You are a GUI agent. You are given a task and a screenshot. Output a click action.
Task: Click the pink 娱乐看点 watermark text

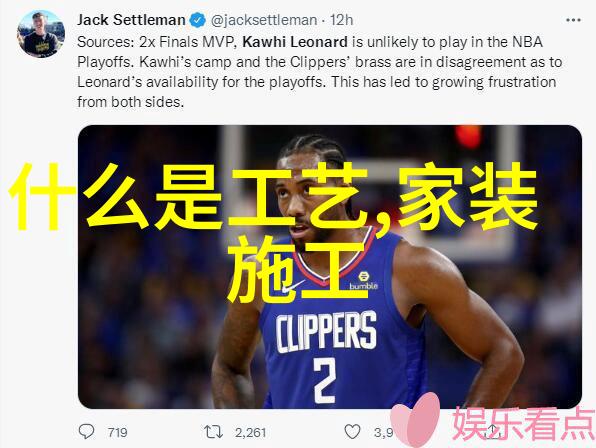[523, 424]
